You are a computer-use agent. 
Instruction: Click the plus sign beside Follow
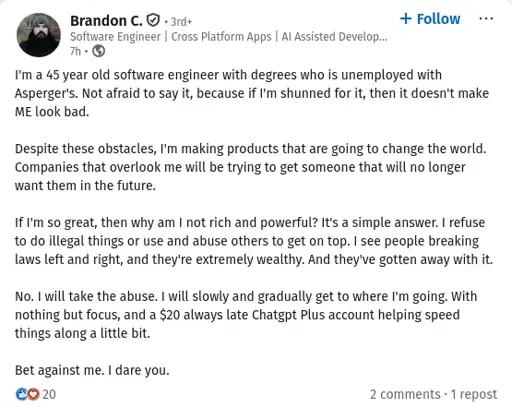point(406,19)
